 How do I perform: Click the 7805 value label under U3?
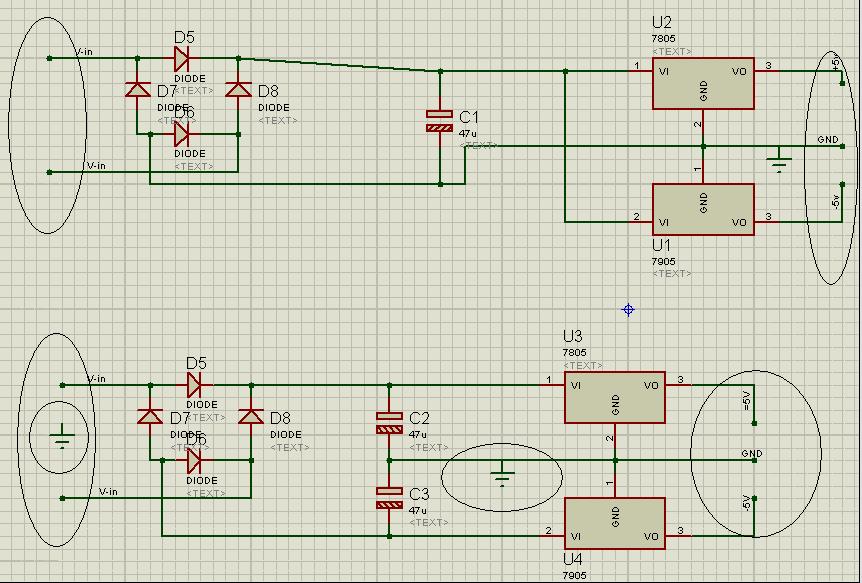click(x=574, y=353)
